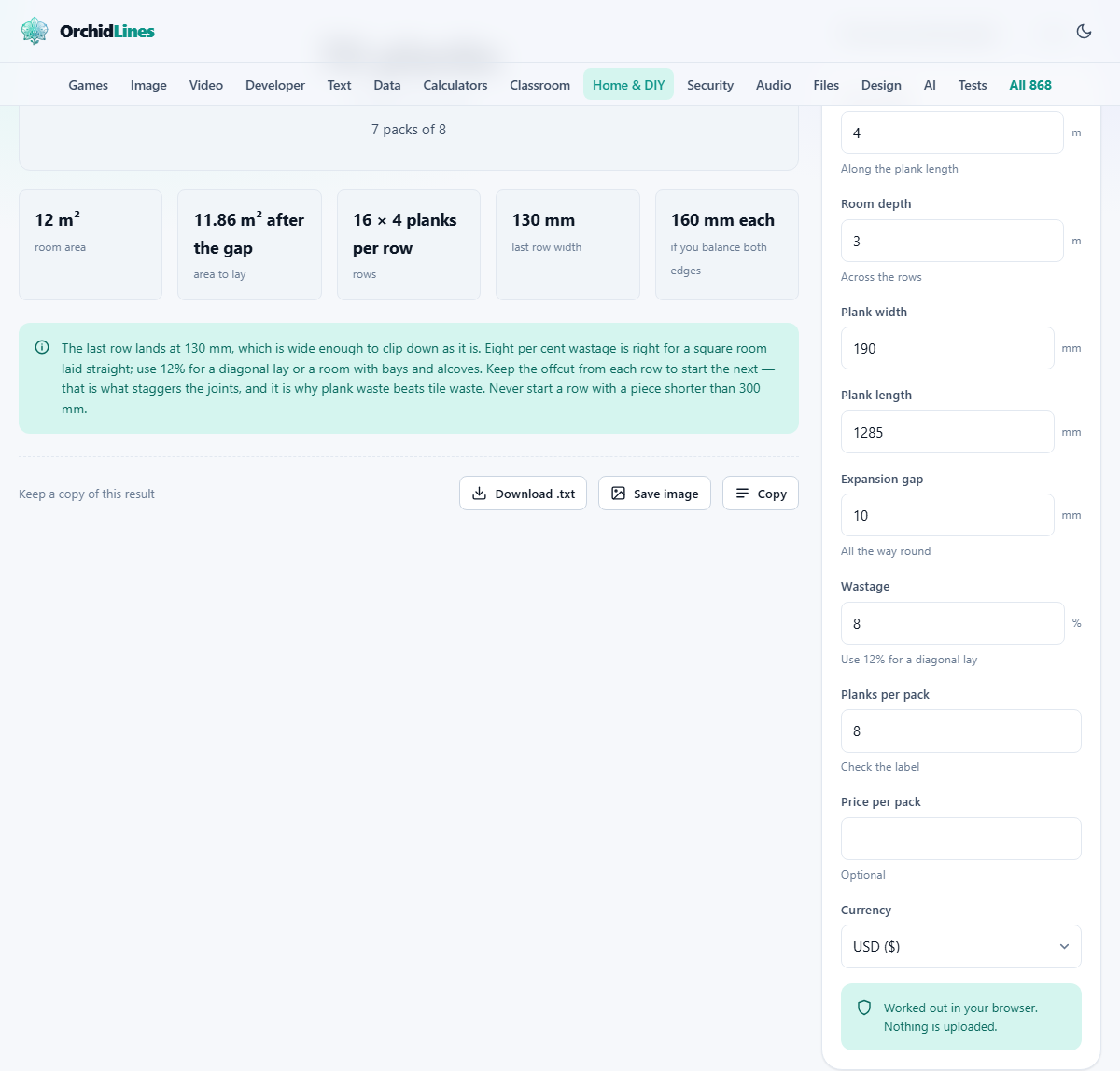Open the Design category
Viewport: 1120px width, 1071px height.
[x=881, y=85]
